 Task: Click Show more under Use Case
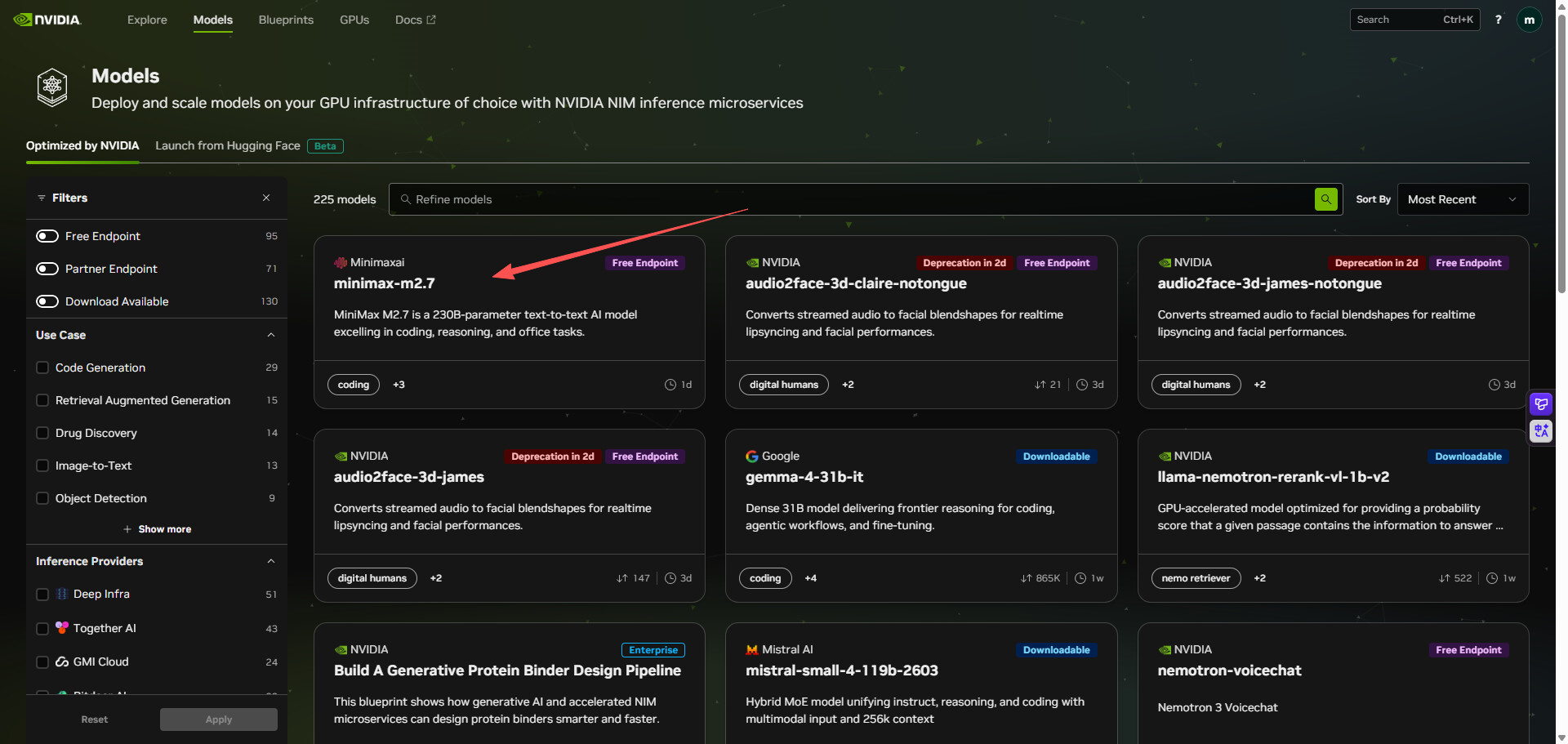click(157, 529)
